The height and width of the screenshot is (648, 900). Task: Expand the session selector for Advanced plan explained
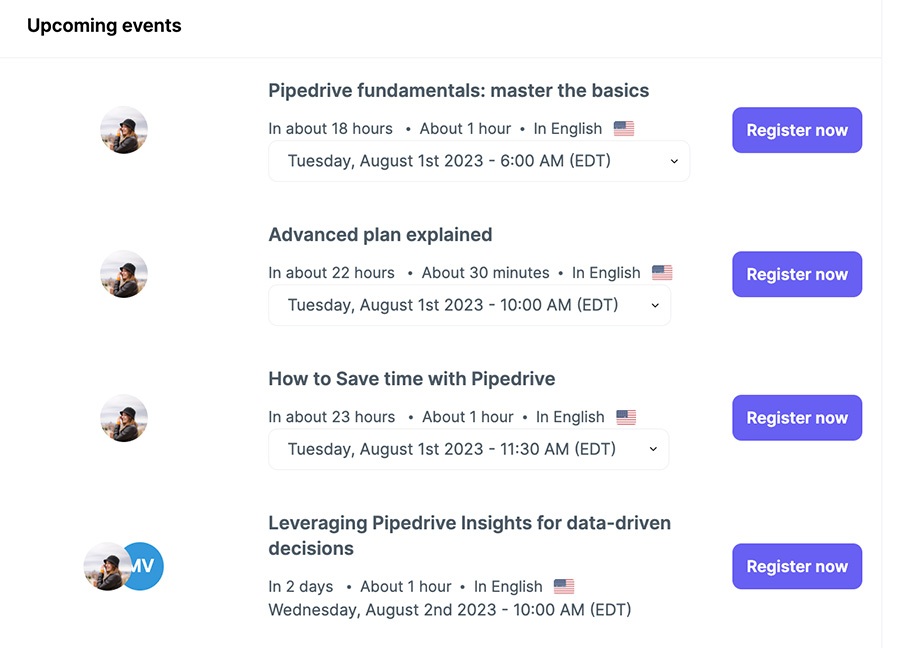(469, 305)
